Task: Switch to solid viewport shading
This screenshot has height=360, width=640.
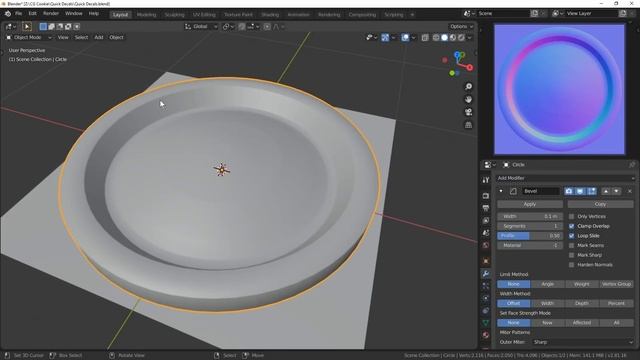Action: 444,38
